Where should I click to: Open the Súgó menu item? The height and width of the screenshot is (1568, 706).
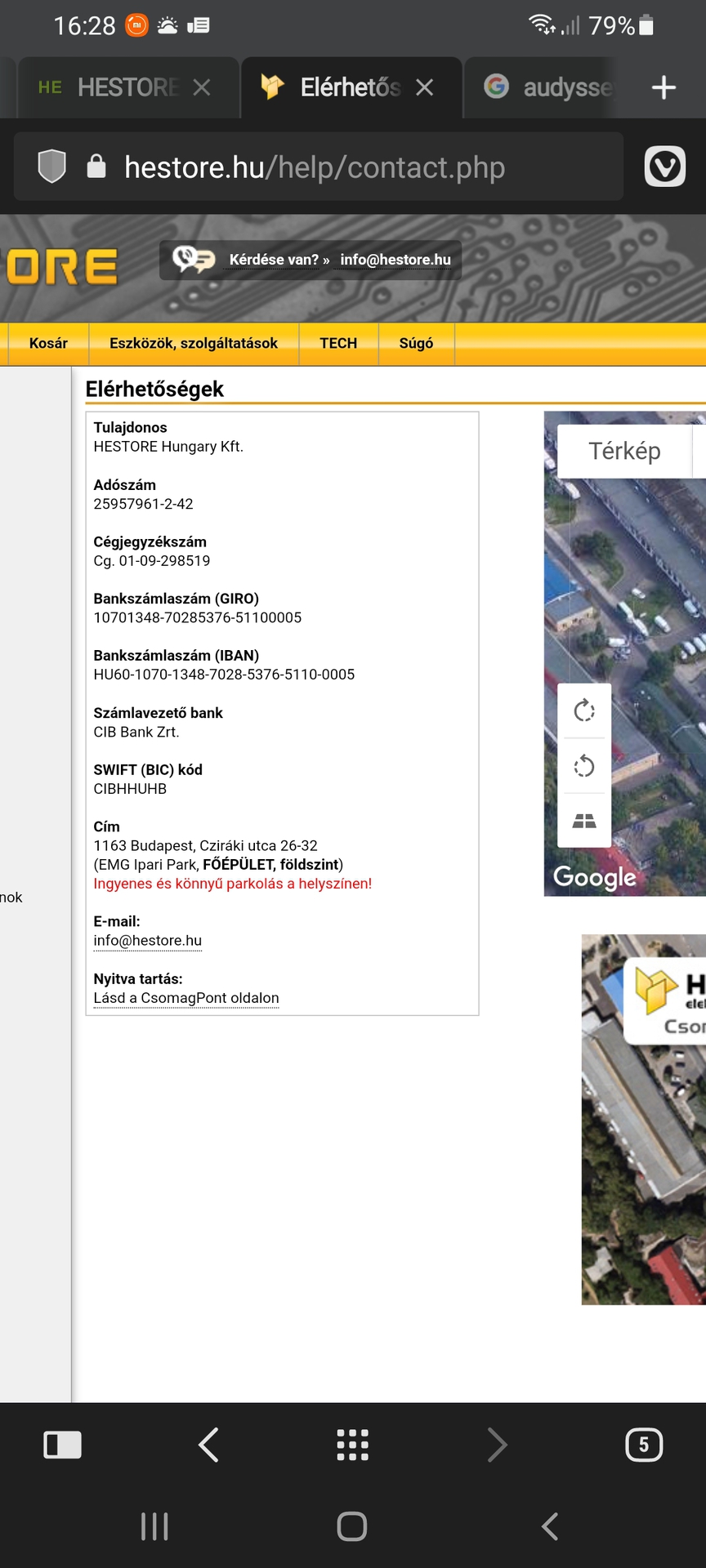click(x=416, y=343)
